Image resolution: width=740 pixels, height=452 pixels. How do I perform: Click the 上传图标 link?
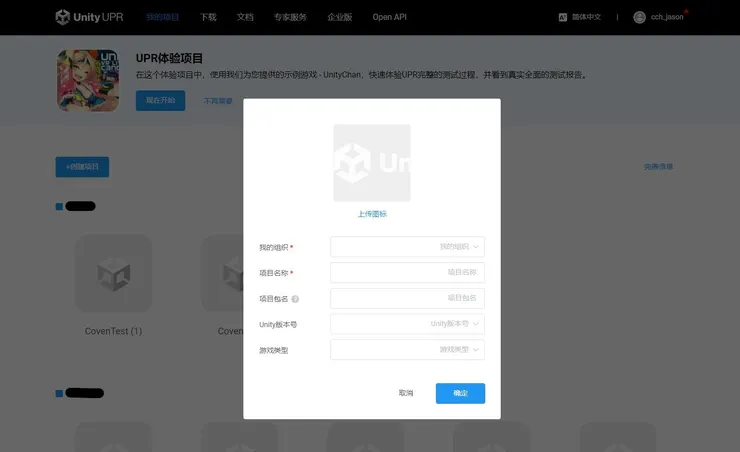(x=372, y=214)
